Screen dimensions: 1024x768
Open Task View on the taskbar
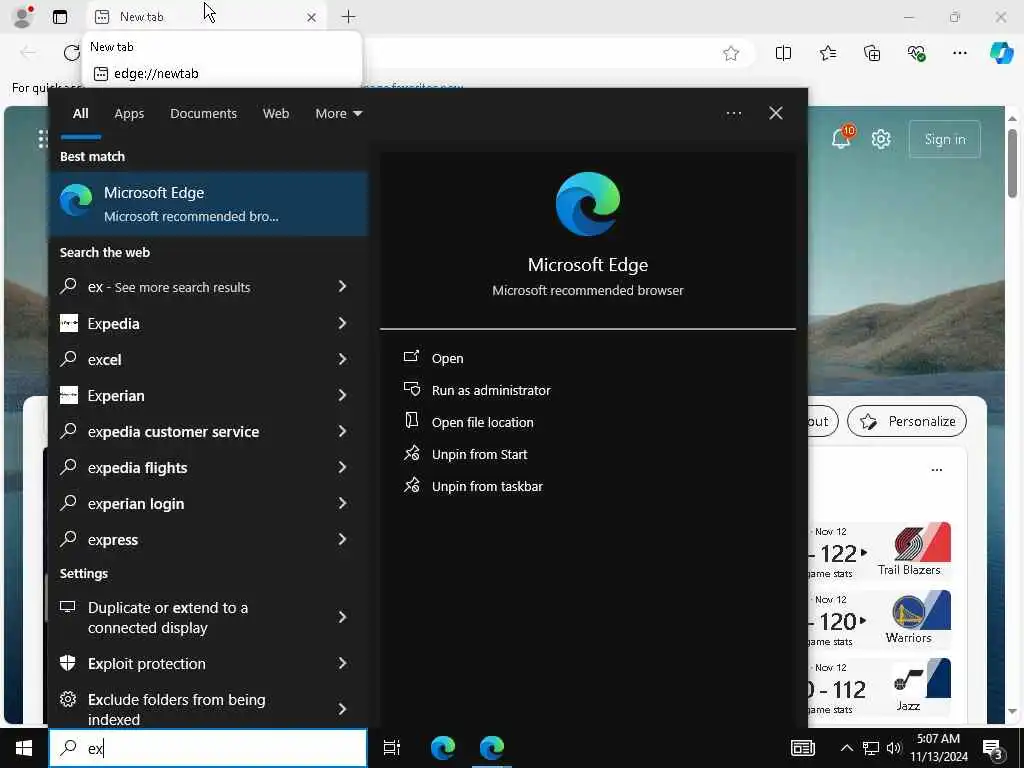[391, 748]
